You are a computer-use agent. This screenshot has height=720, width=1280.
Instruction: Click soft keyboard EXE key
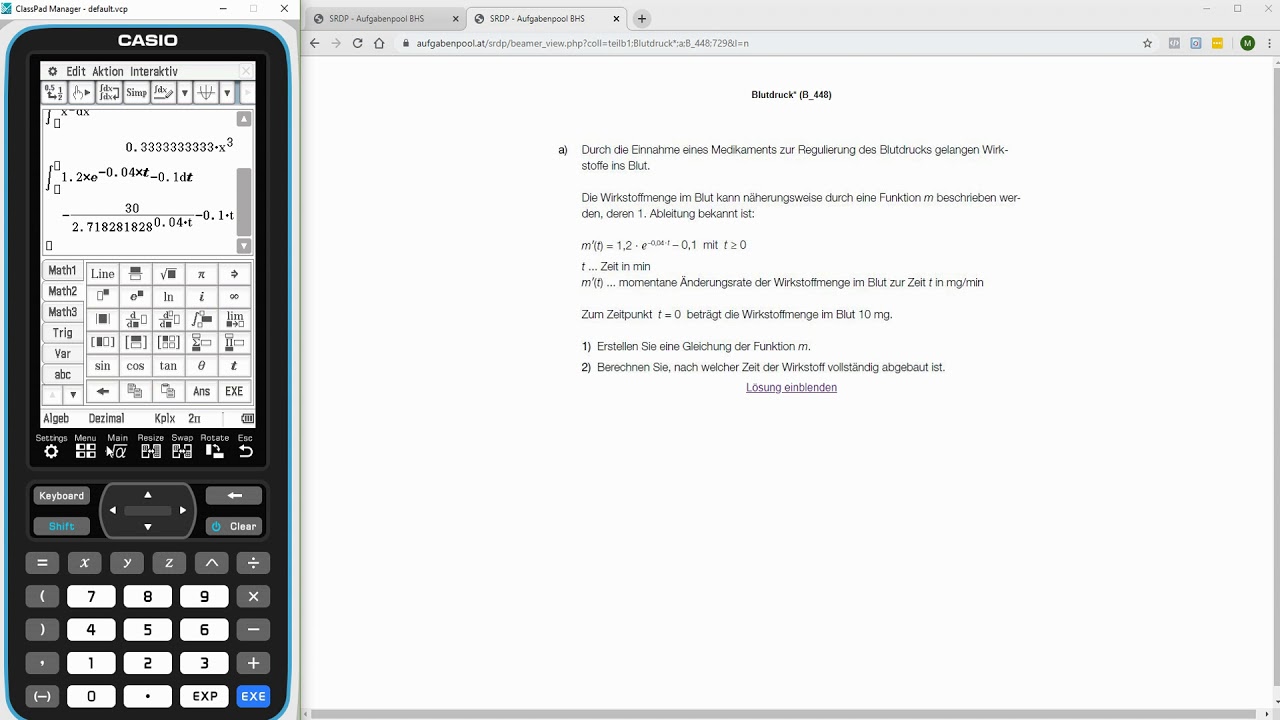[234, 391]
